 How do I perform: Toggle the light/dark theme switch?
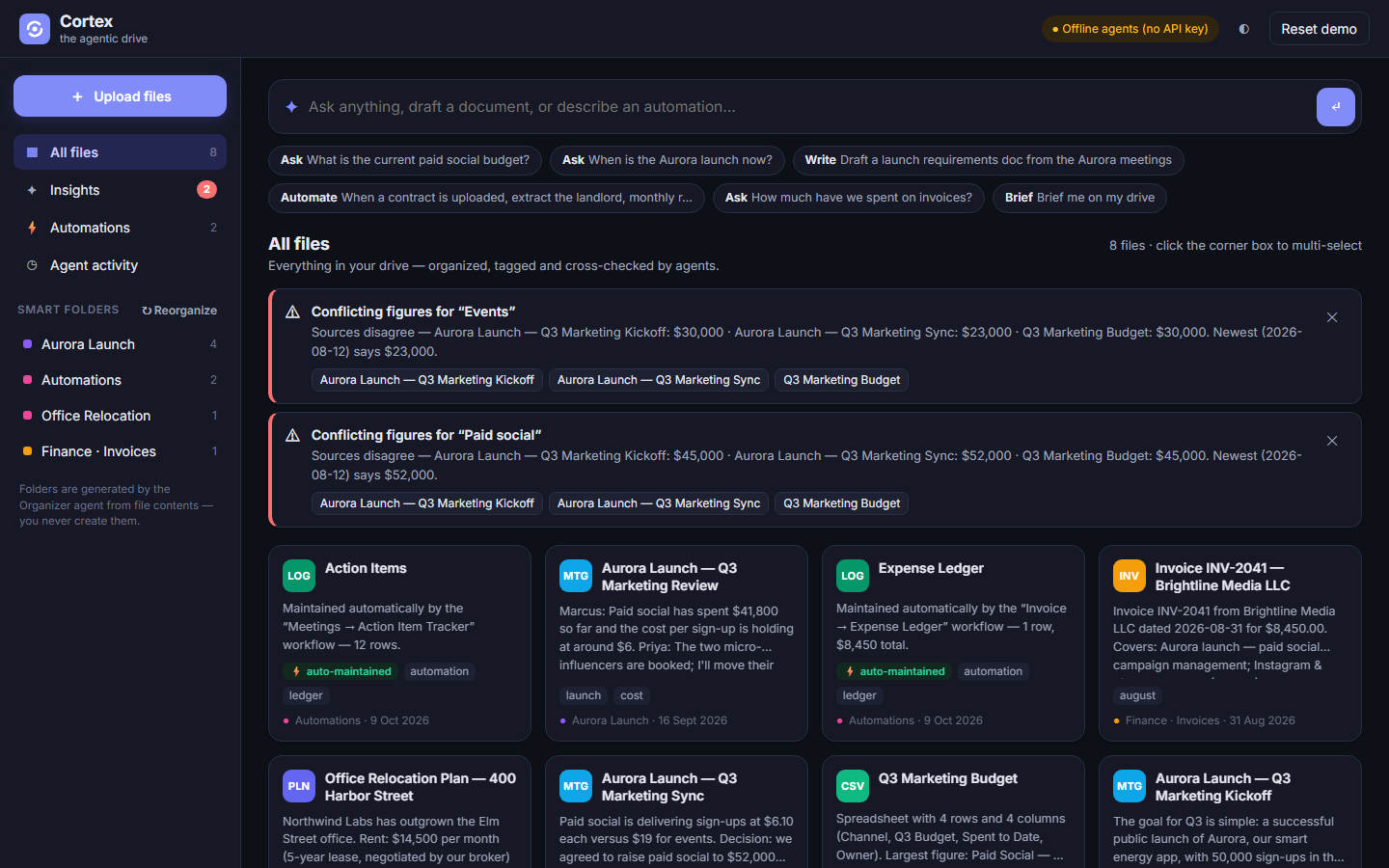(1244, 29)
